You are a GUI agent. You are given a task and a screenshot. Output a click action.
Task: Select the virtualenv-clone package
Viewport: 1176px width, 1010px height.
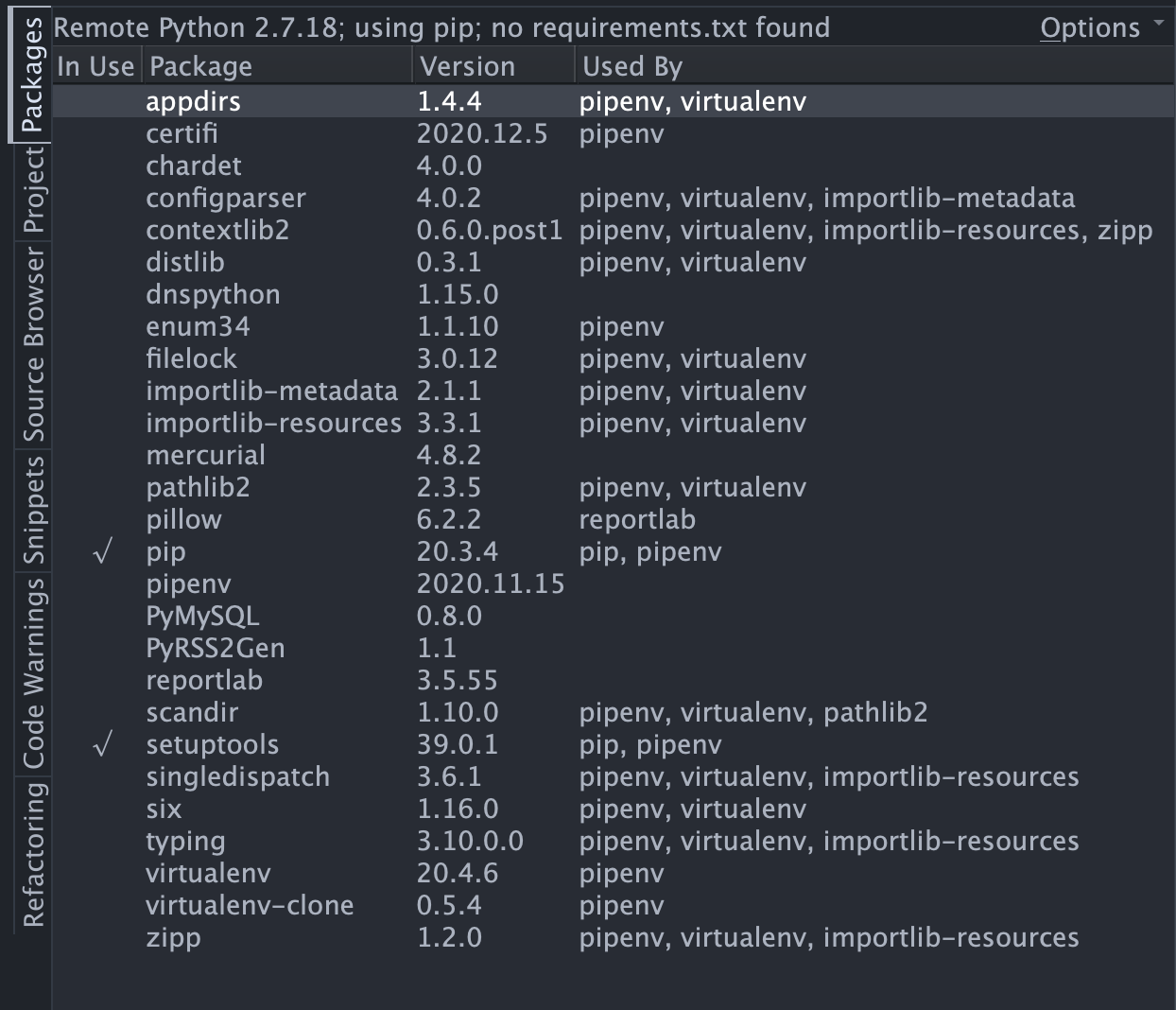click(x=250, y=905)
